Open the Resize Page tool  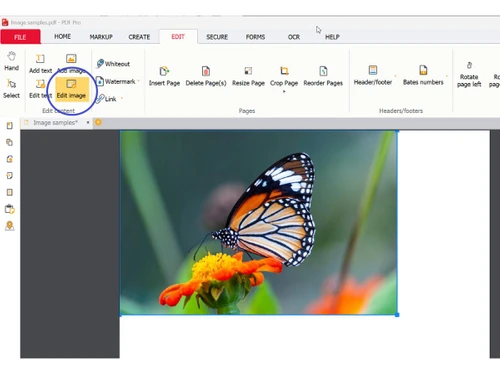(248, 76)
